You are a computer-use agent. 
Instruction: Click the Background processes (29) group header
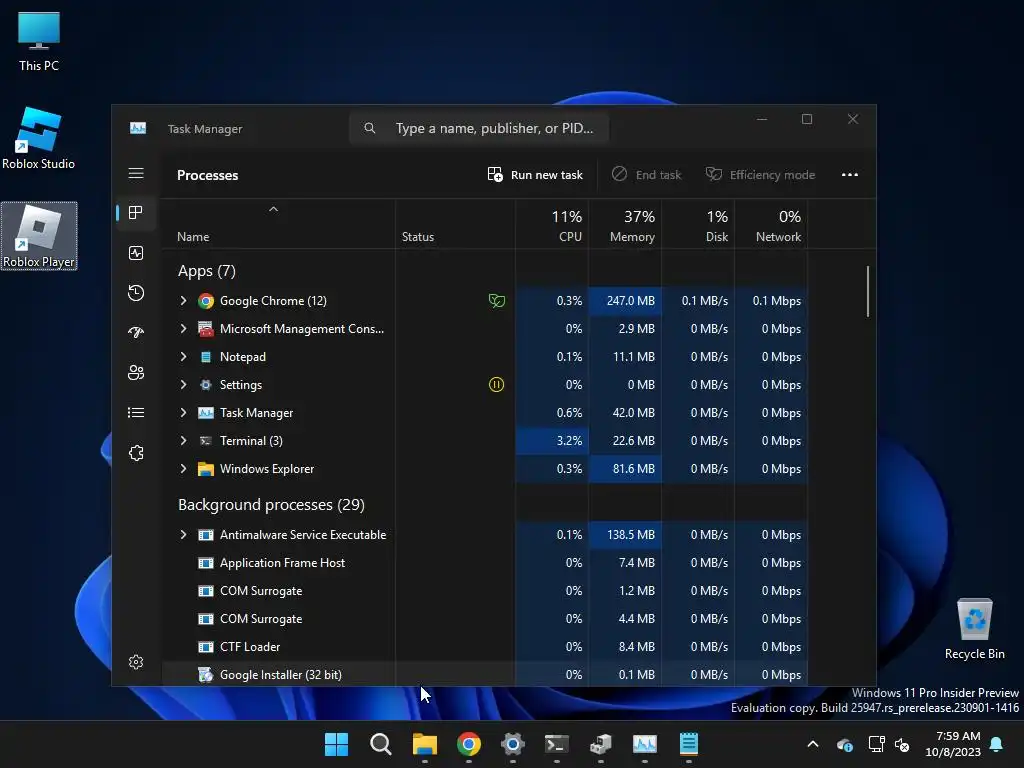point(271,505)
